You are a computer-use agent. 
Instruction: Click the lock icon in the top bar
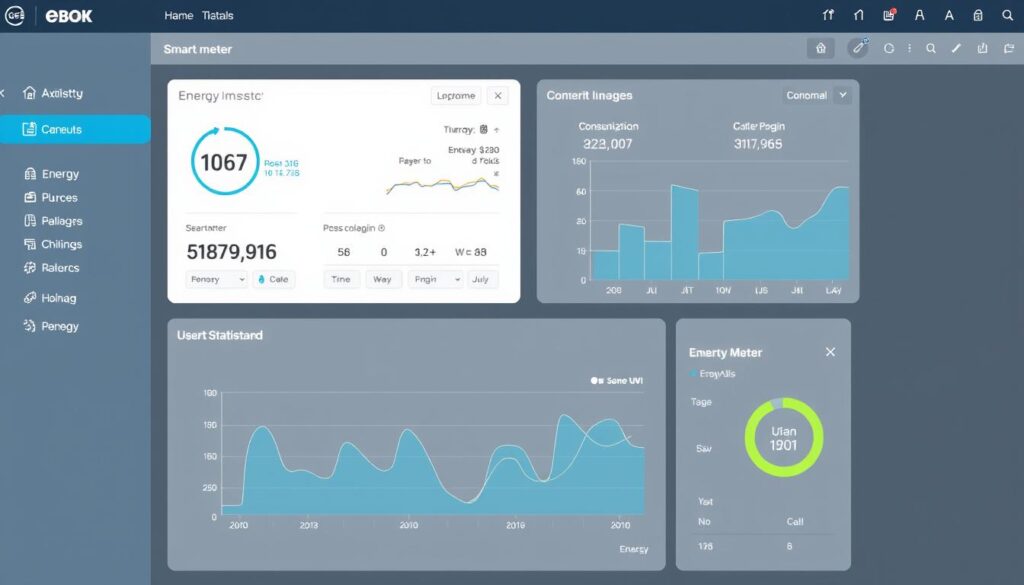click(978, 15)
